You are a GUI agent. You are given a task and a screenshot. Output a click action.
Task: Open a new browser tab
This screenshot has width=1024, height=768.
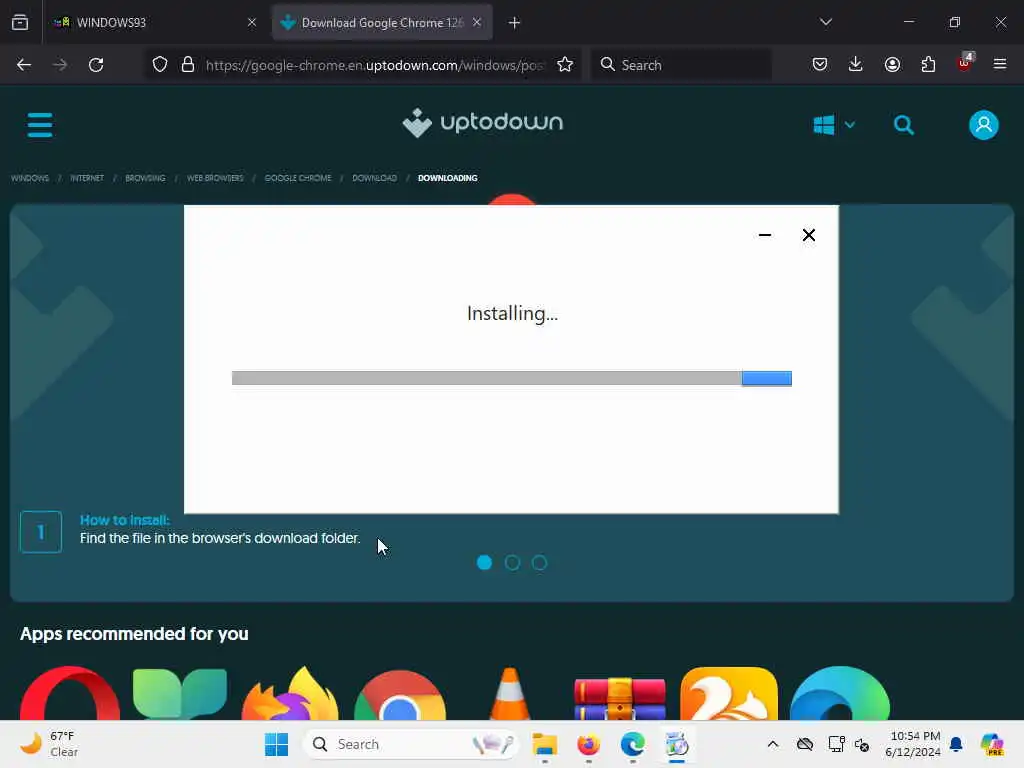pos(515,23)
